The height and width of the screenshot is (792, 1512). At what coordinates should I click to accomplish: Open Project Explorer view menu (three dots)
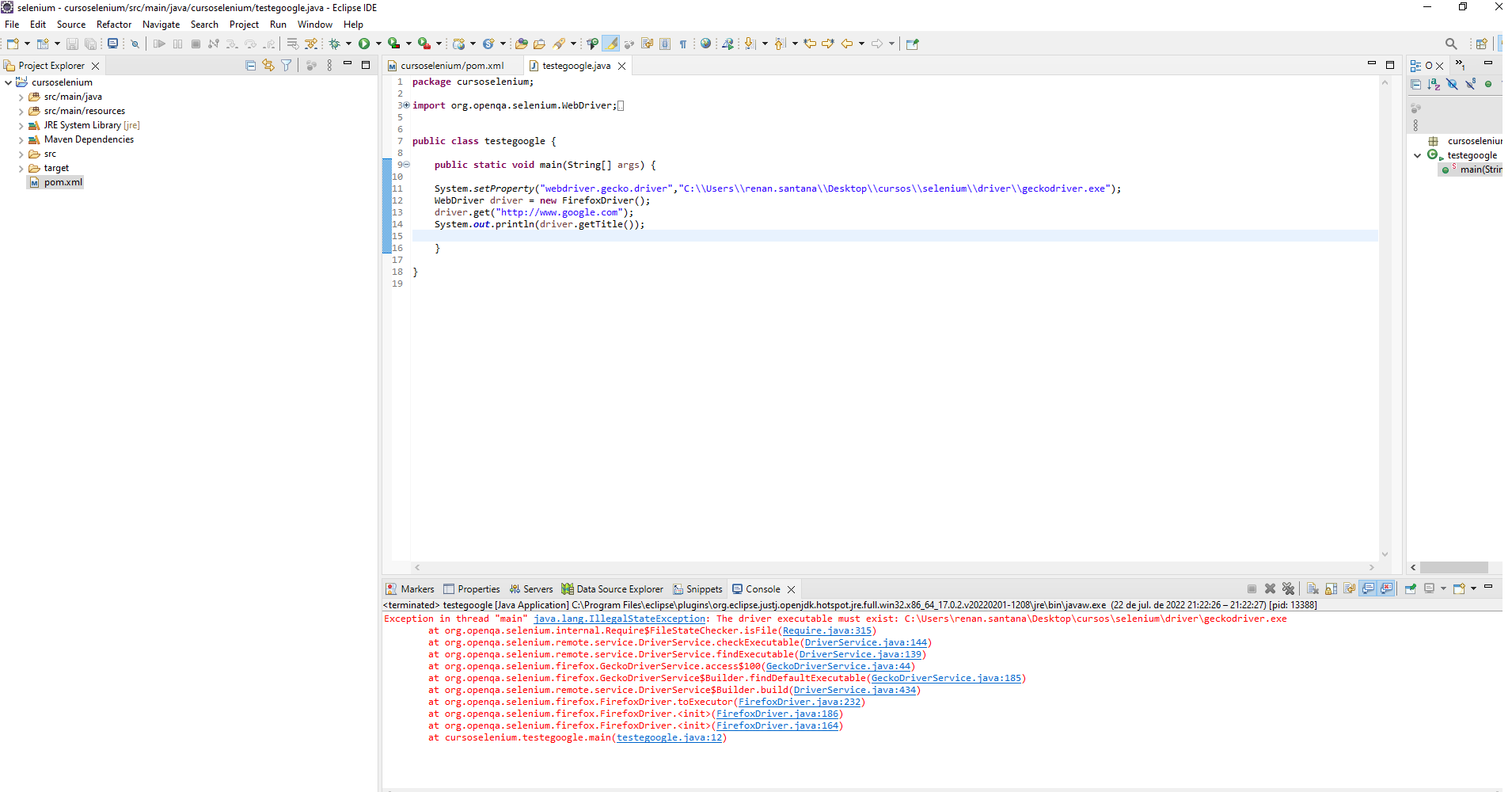pyautogui.click(x=329, y=65)
